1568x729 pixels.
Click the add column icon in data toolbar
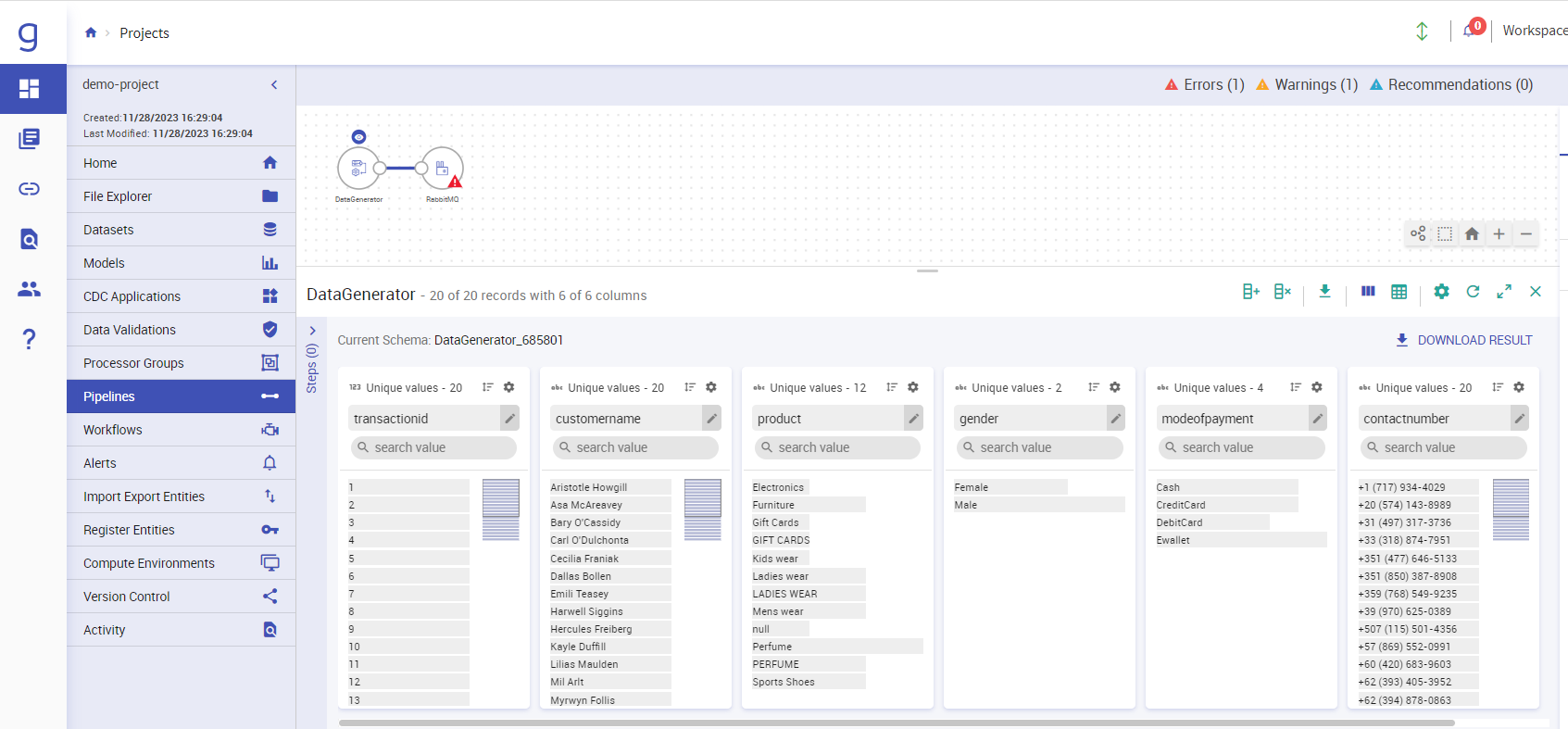(1250, 292)
